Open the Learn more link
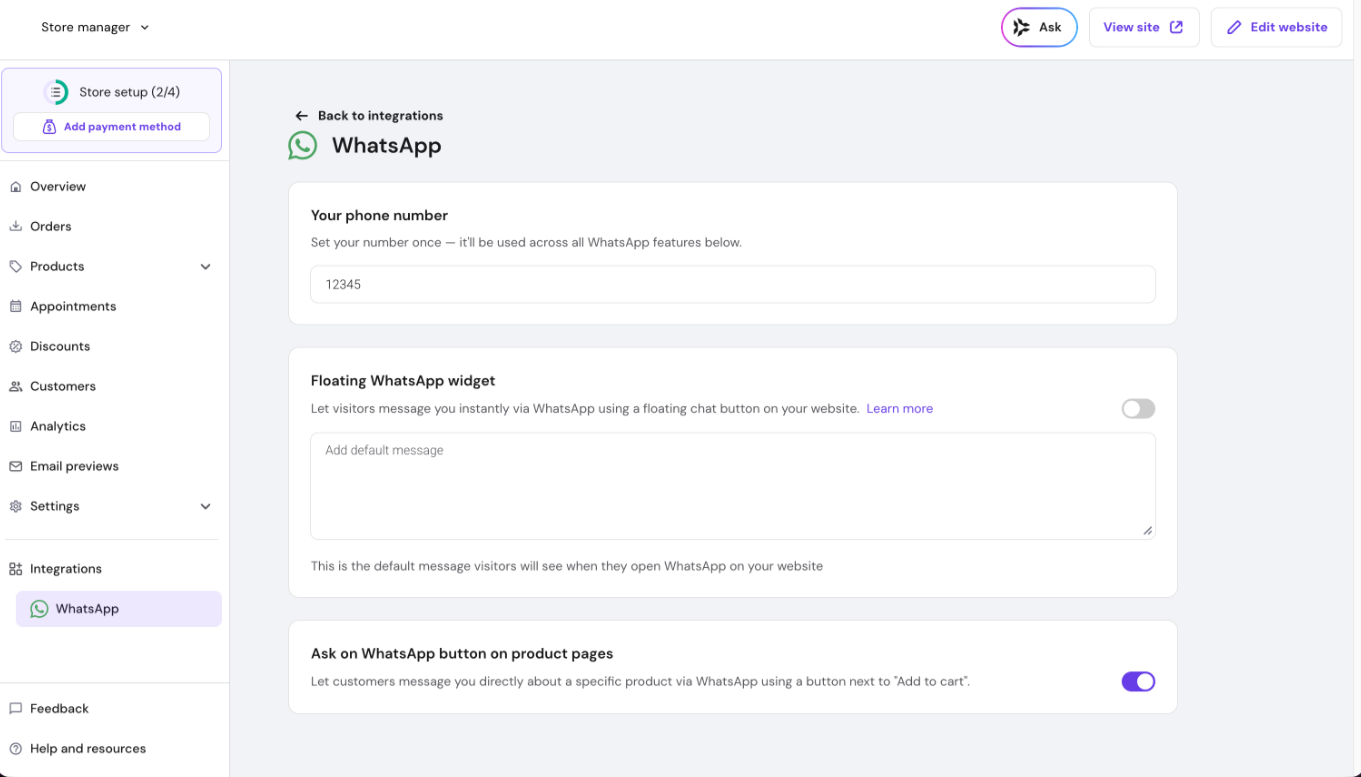 point(899,409)
